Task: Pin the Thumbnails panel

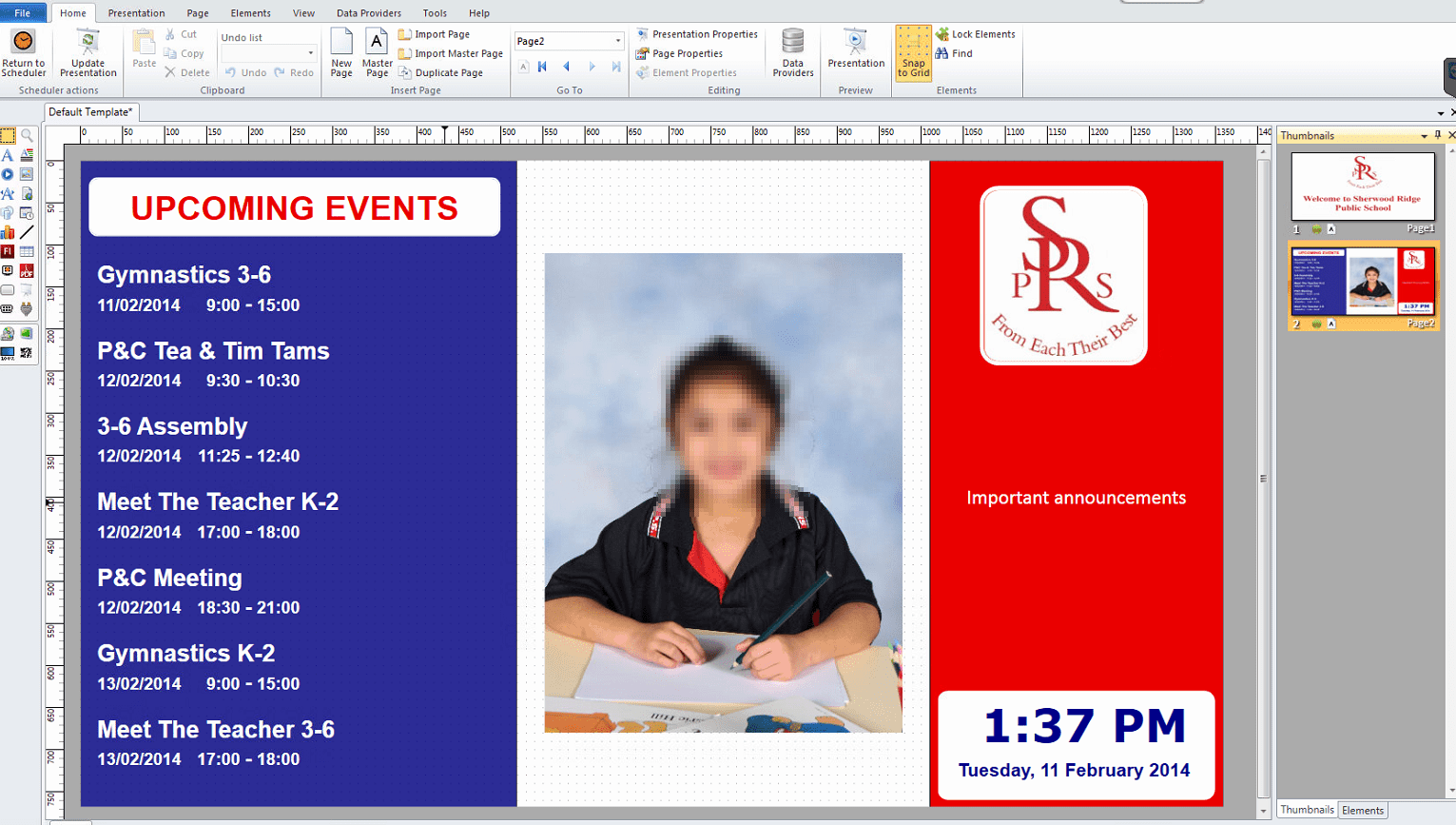Action: tap(1437, 135)
